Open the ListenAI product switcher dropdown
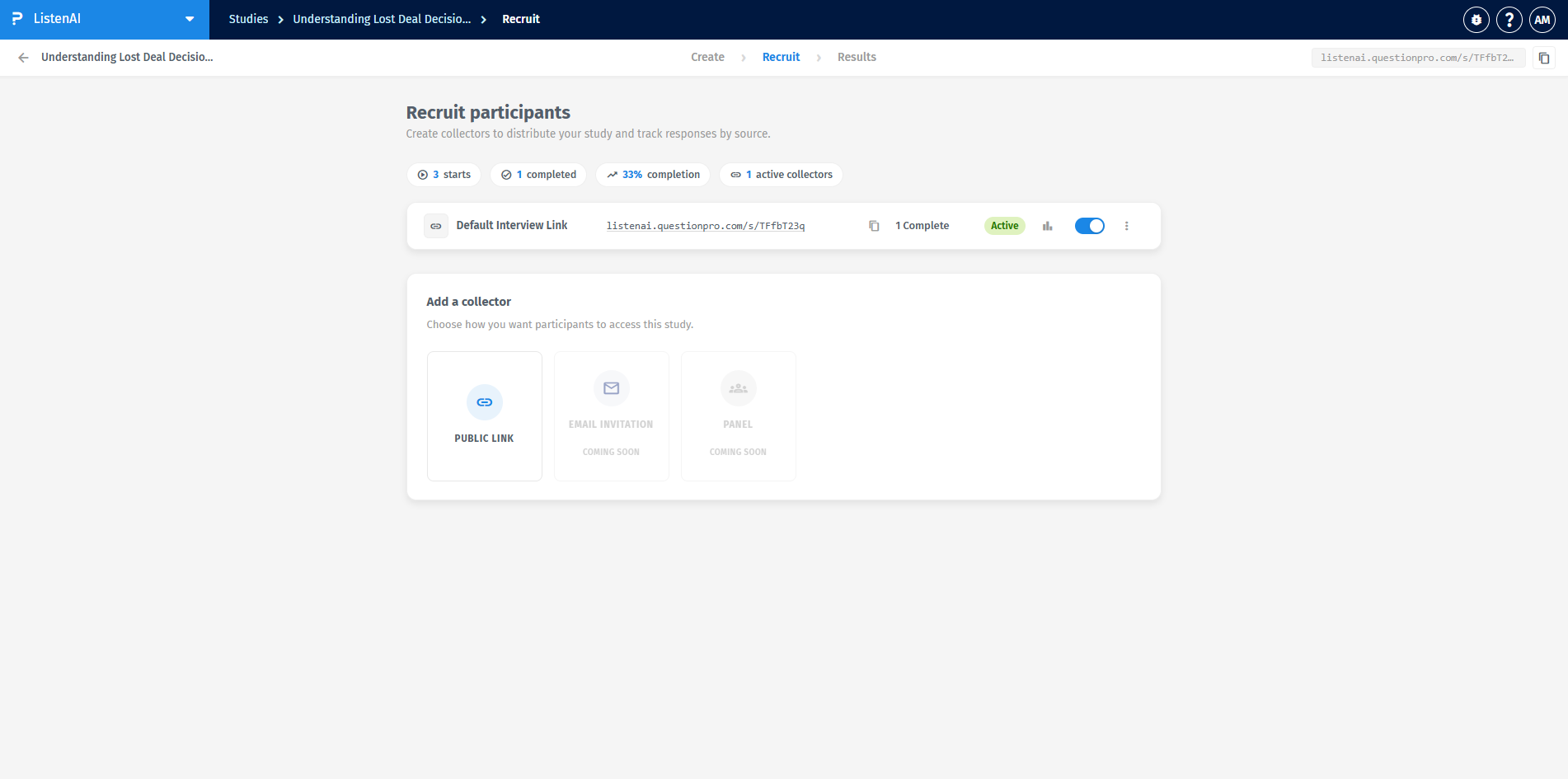 (x=190, y=19)
